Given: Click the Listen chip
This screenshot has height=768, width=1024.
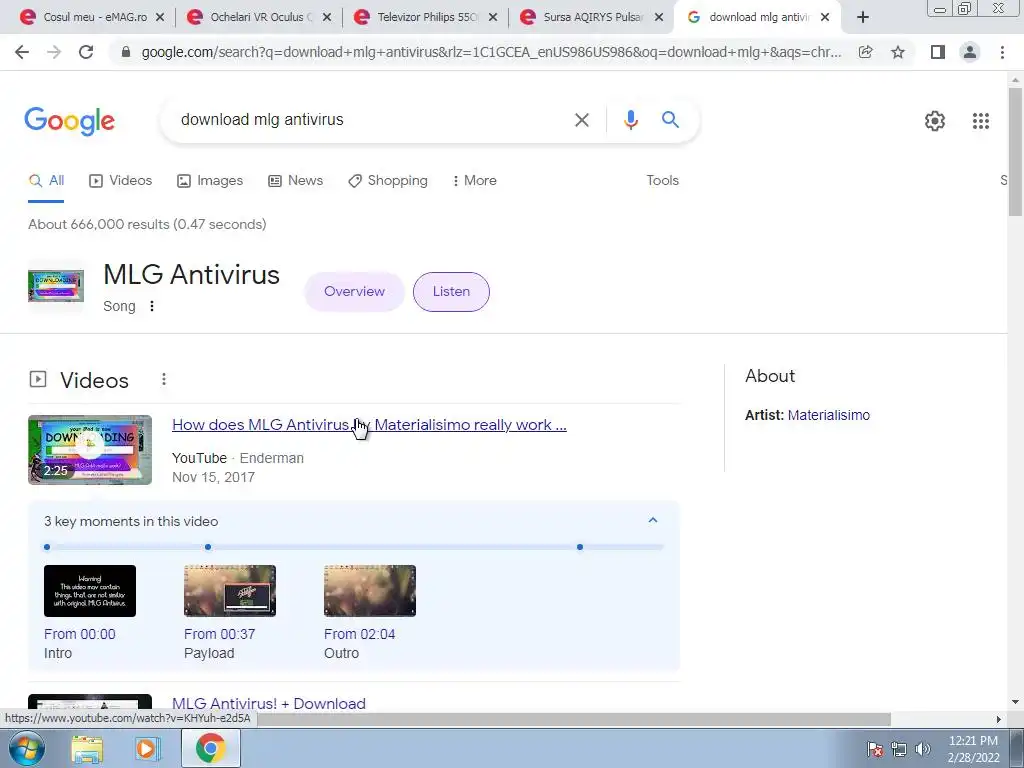Looking at the screenshot, I should [451, 292].
